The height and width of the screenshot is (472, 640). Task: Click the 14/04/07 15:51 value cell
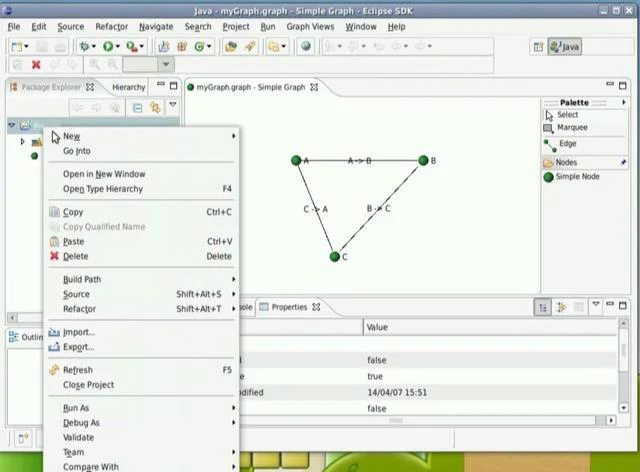pos(491,392)
